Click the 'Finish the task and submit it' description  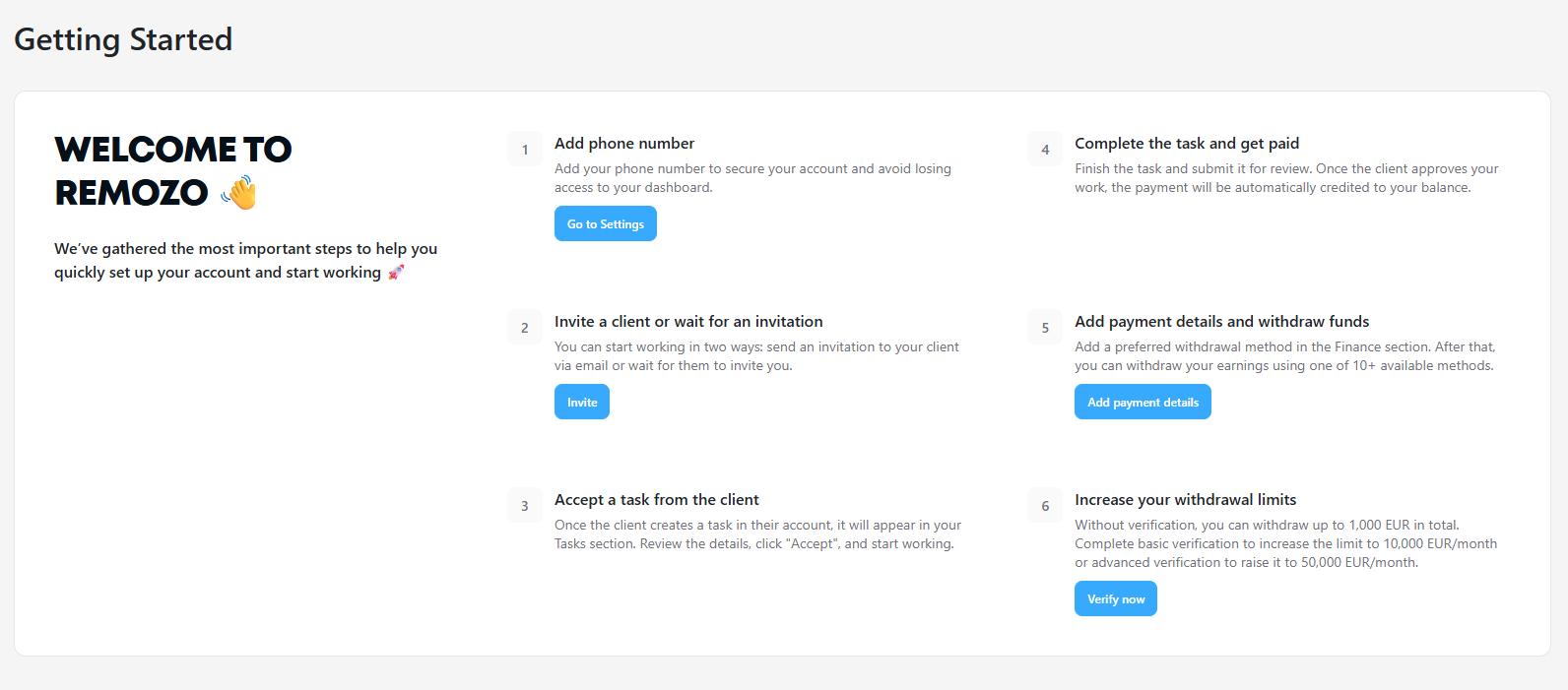1286,178
